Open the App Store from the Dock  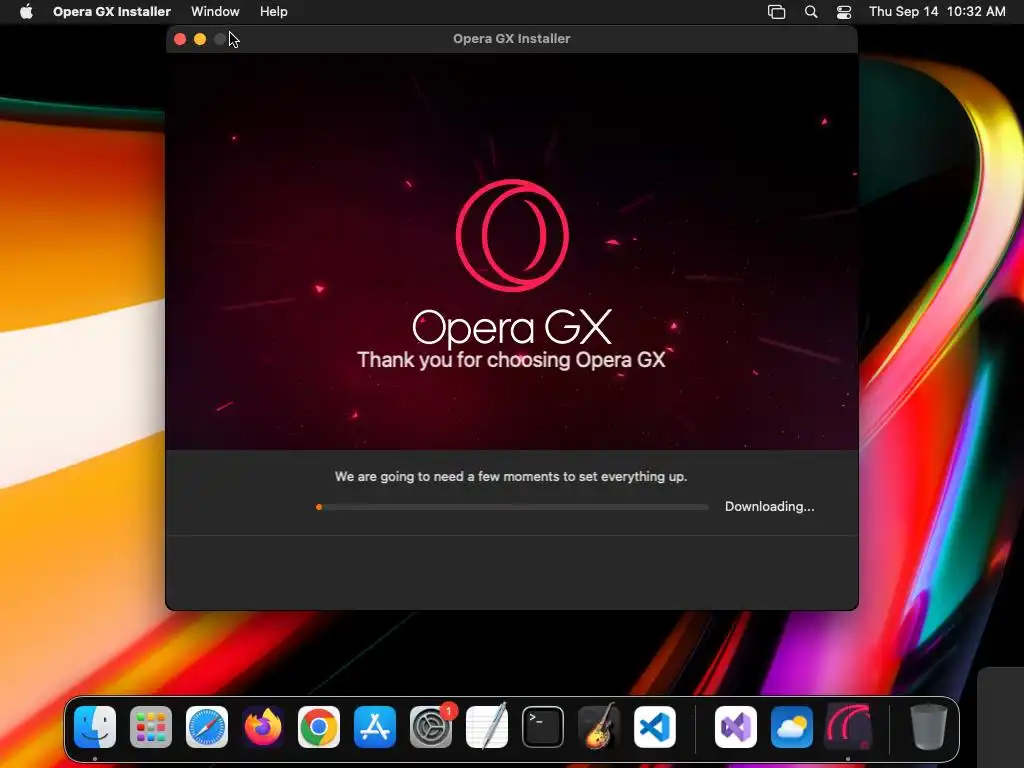[375, 727]
